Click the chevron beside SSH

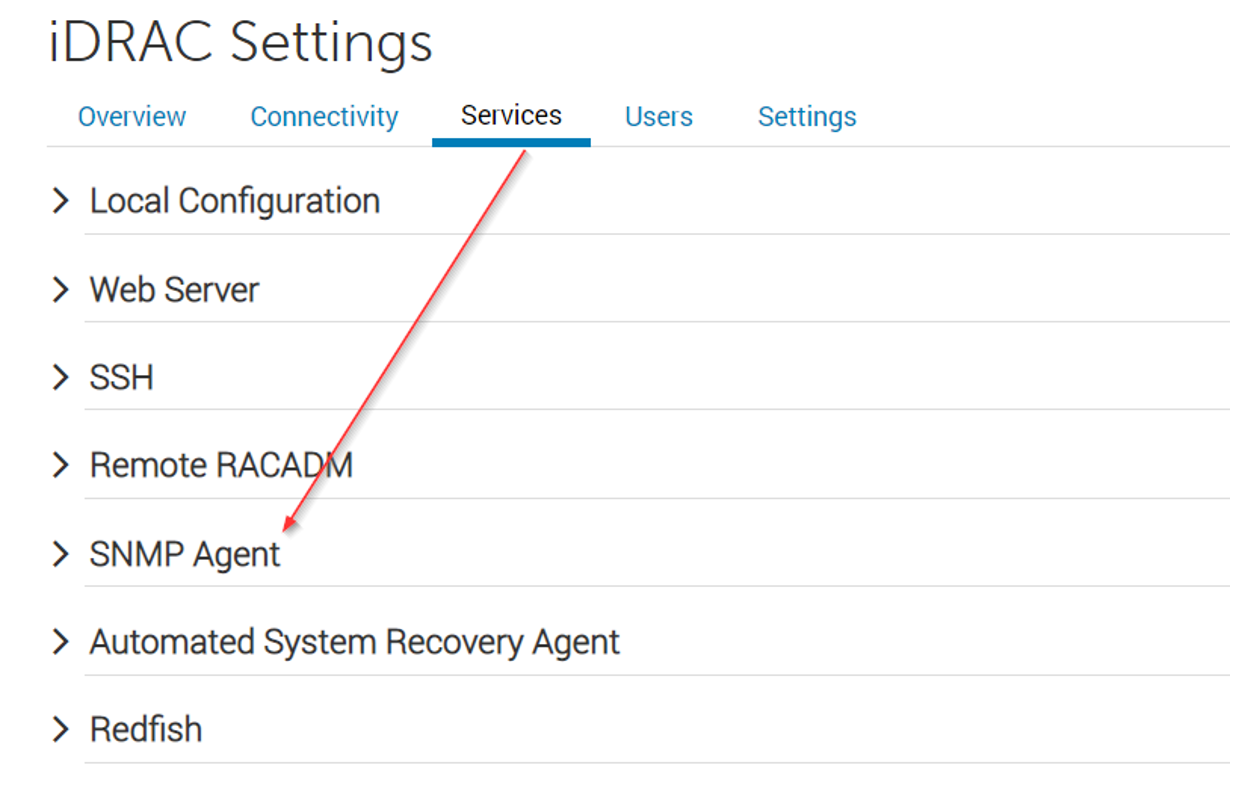tap(61, 378)
